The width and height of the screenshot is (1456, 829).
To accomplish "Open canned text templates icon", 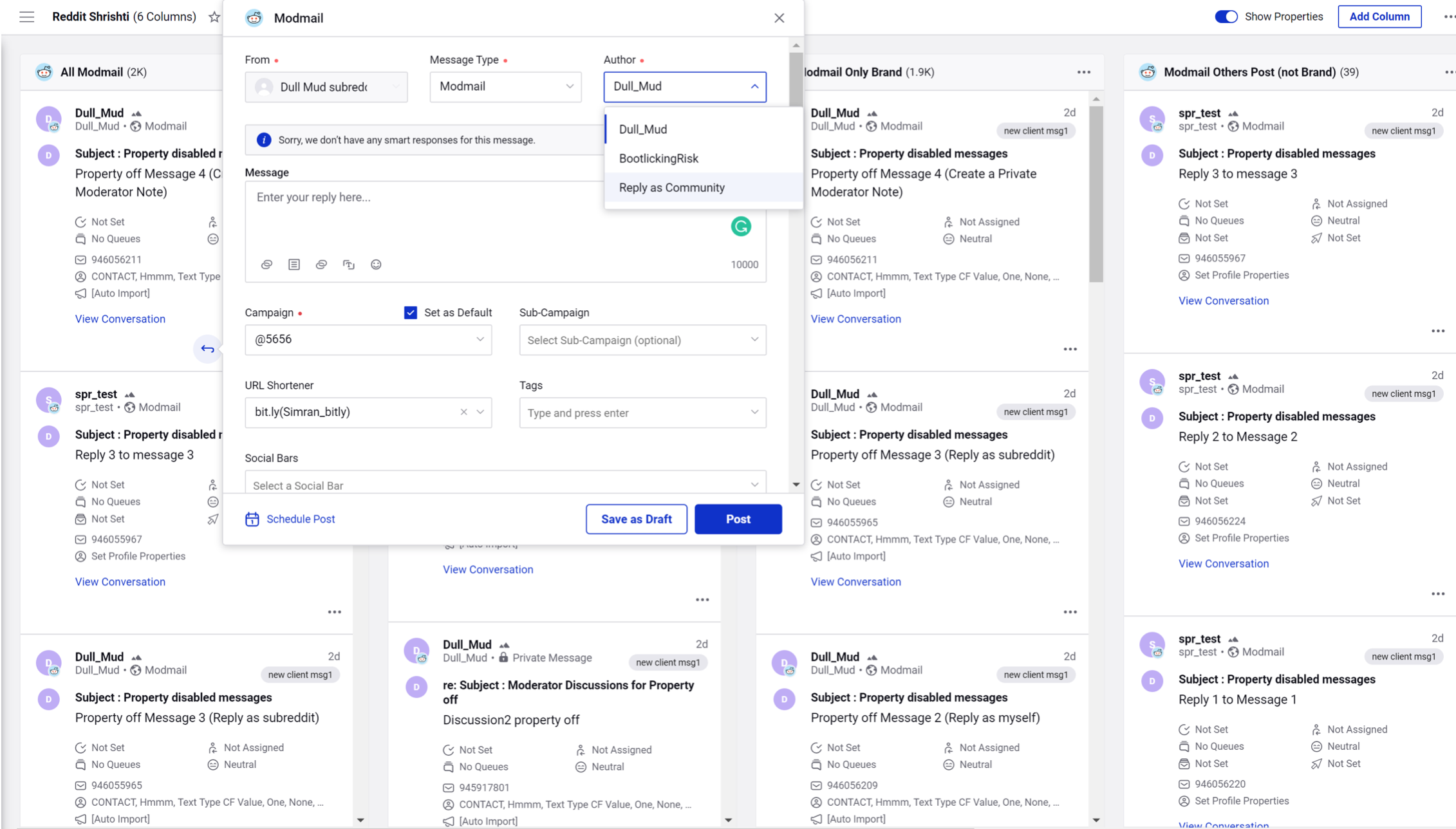I will point(294,265).
